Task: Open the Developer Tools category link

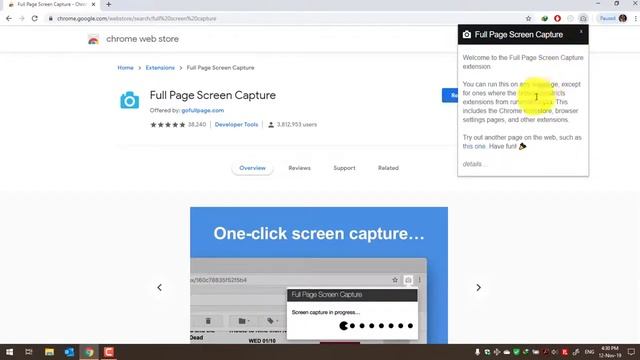Action: [x=236, y=124]
